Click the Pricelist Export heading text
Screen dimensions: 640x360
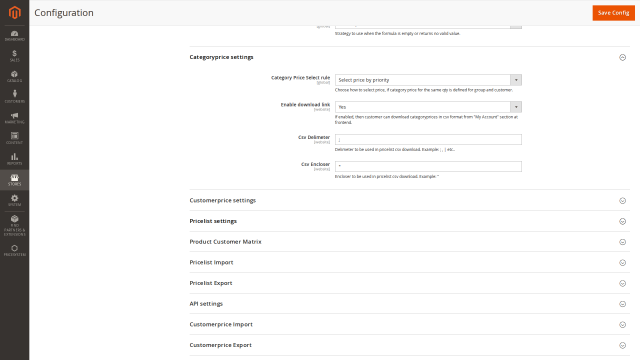tap(211, 283)
